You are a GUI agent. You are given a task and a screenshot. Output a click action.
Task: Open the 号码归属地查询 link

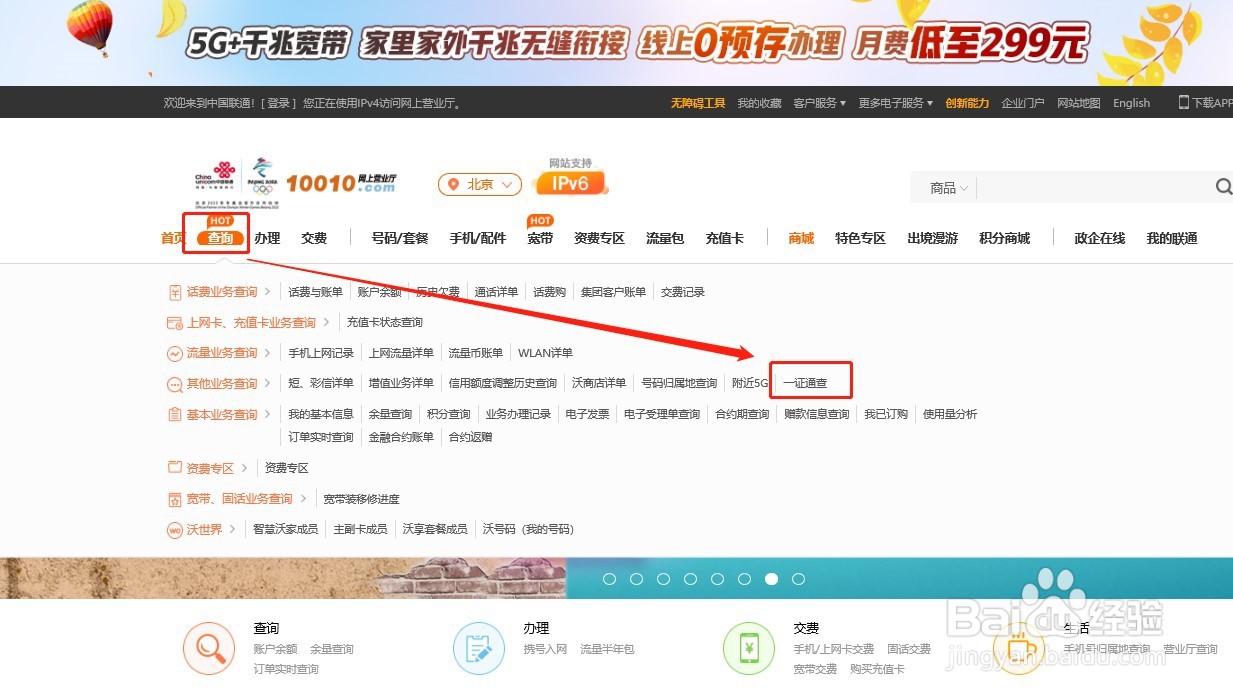coord(679,383)
